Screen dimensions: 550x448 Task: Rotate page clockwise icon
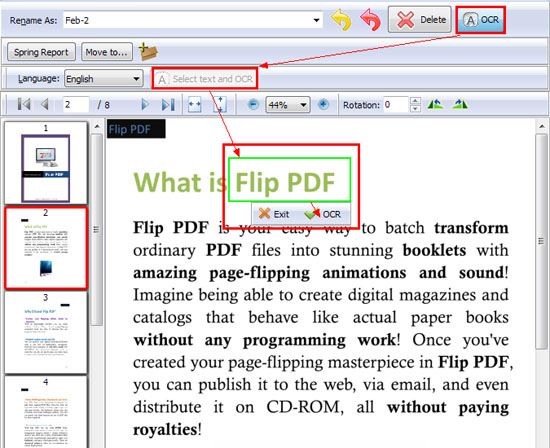[460, 104]
